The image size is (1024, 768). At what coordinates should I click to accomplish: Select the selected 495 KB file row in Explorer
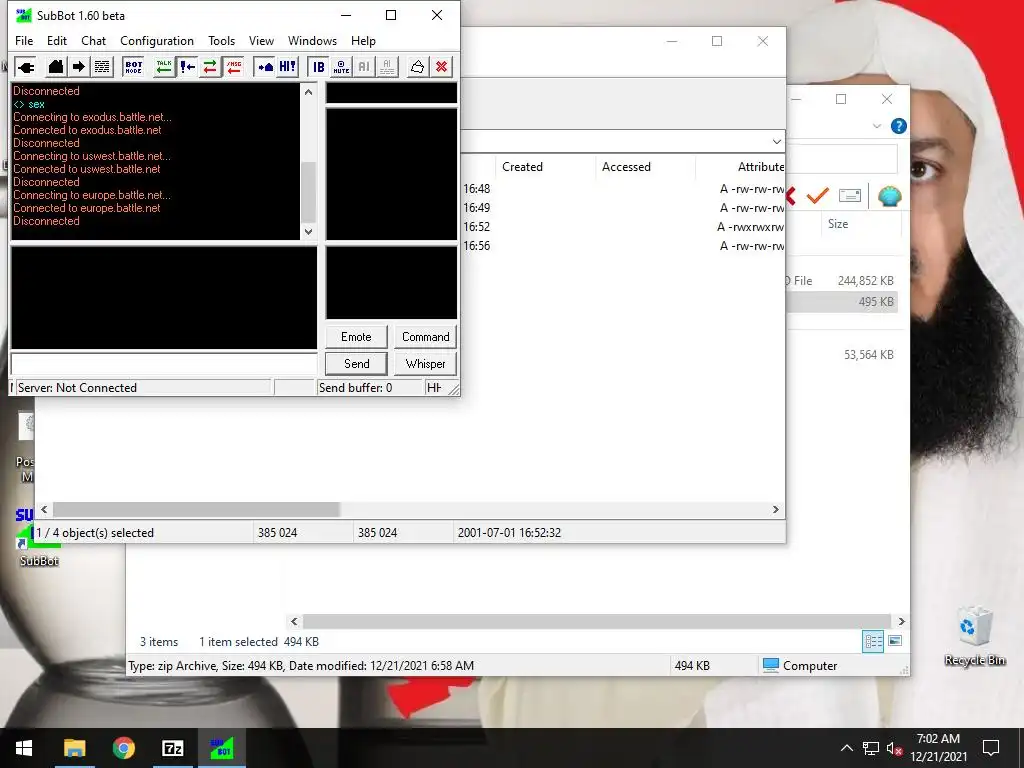click(x=842, y=302)
